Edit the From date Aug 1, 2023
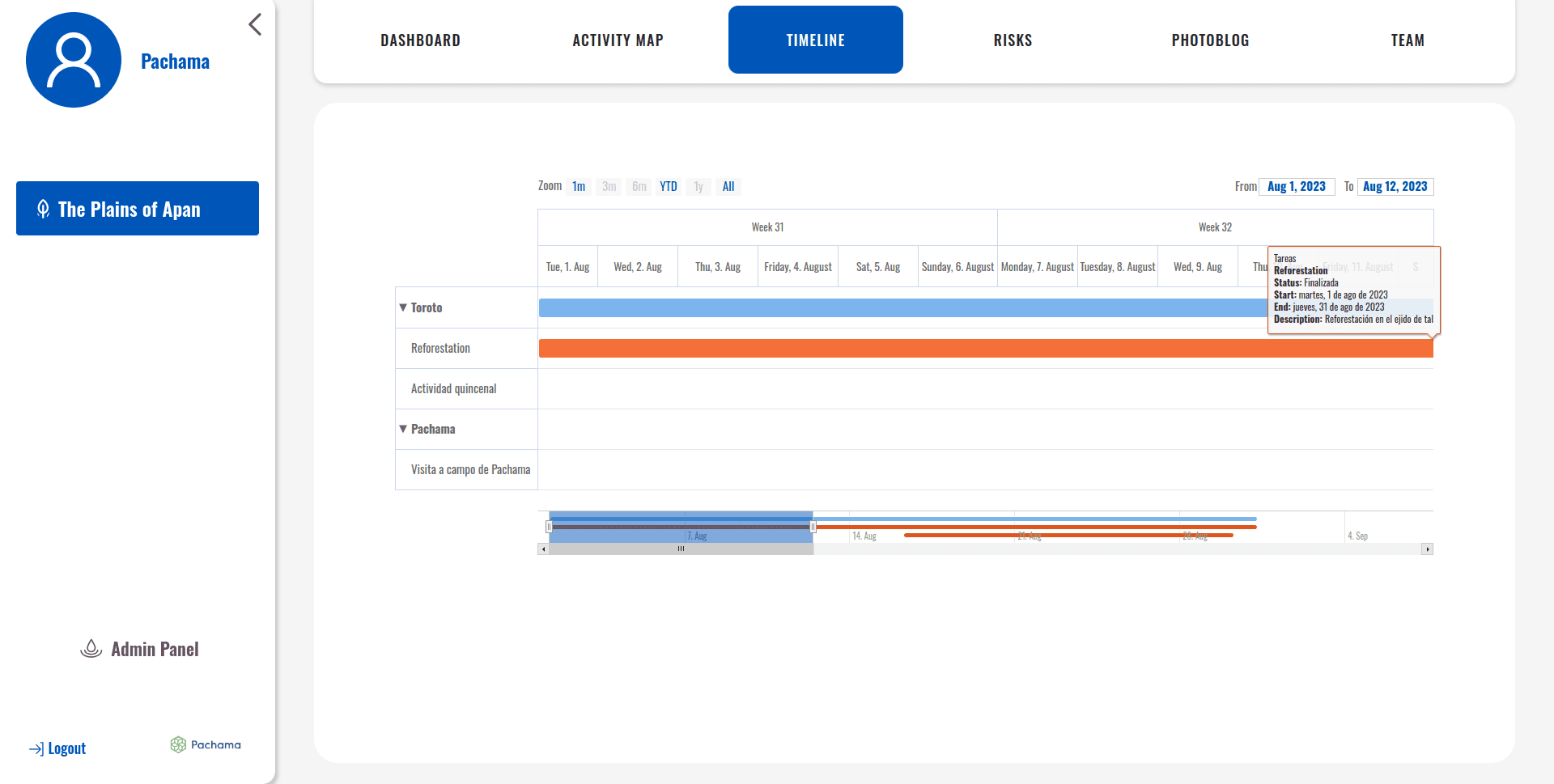The height and width of the screenshot is (784, 1554). point(1297,187)
